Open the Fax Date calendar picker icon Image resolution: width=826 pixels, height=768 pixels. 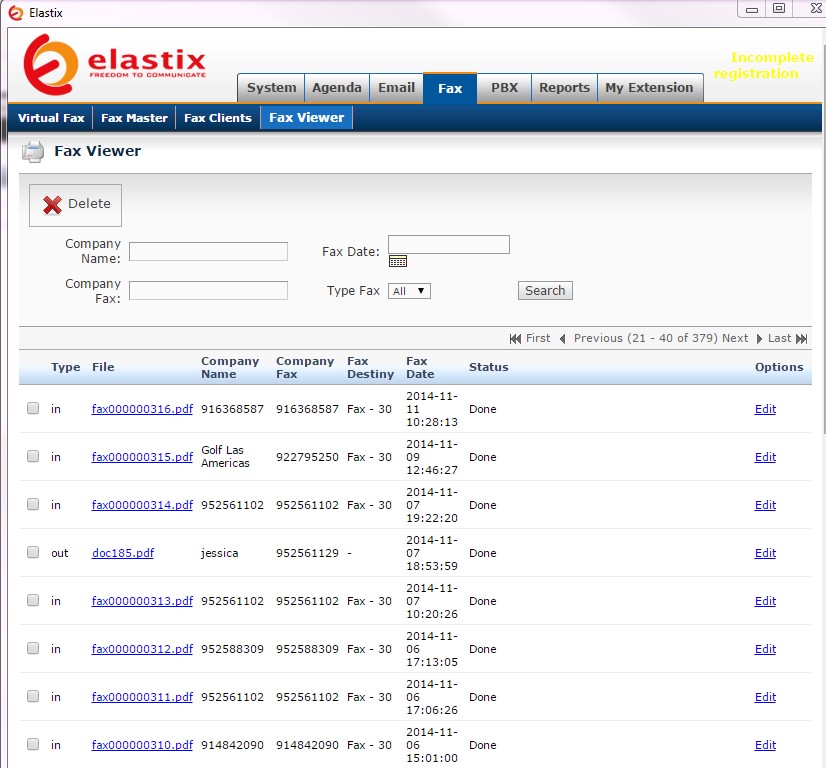(398, 261)
